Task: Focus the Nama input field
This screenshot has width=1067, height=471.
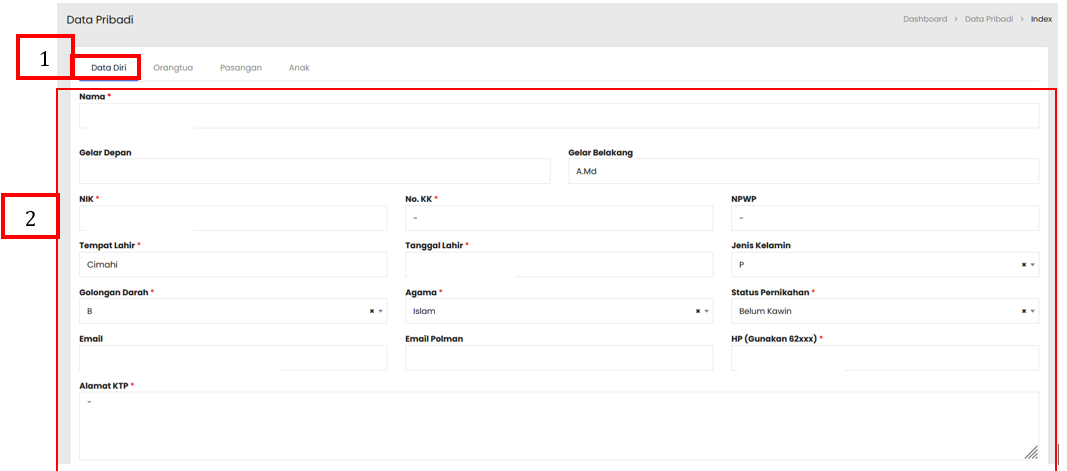Action: point(559,116)
